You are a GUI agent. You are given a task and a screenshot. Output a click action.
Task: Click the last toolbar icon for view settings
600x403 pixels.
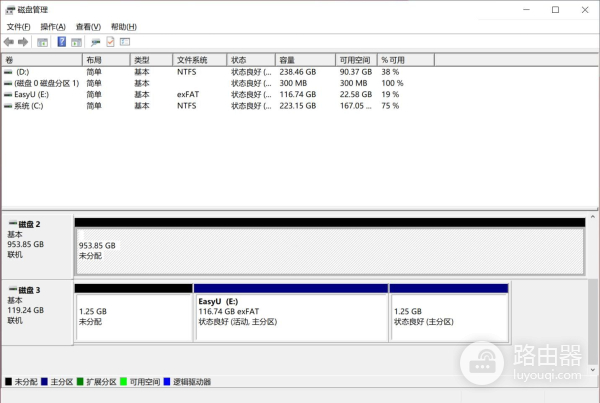pyautogui.click(x=125, y=42)
